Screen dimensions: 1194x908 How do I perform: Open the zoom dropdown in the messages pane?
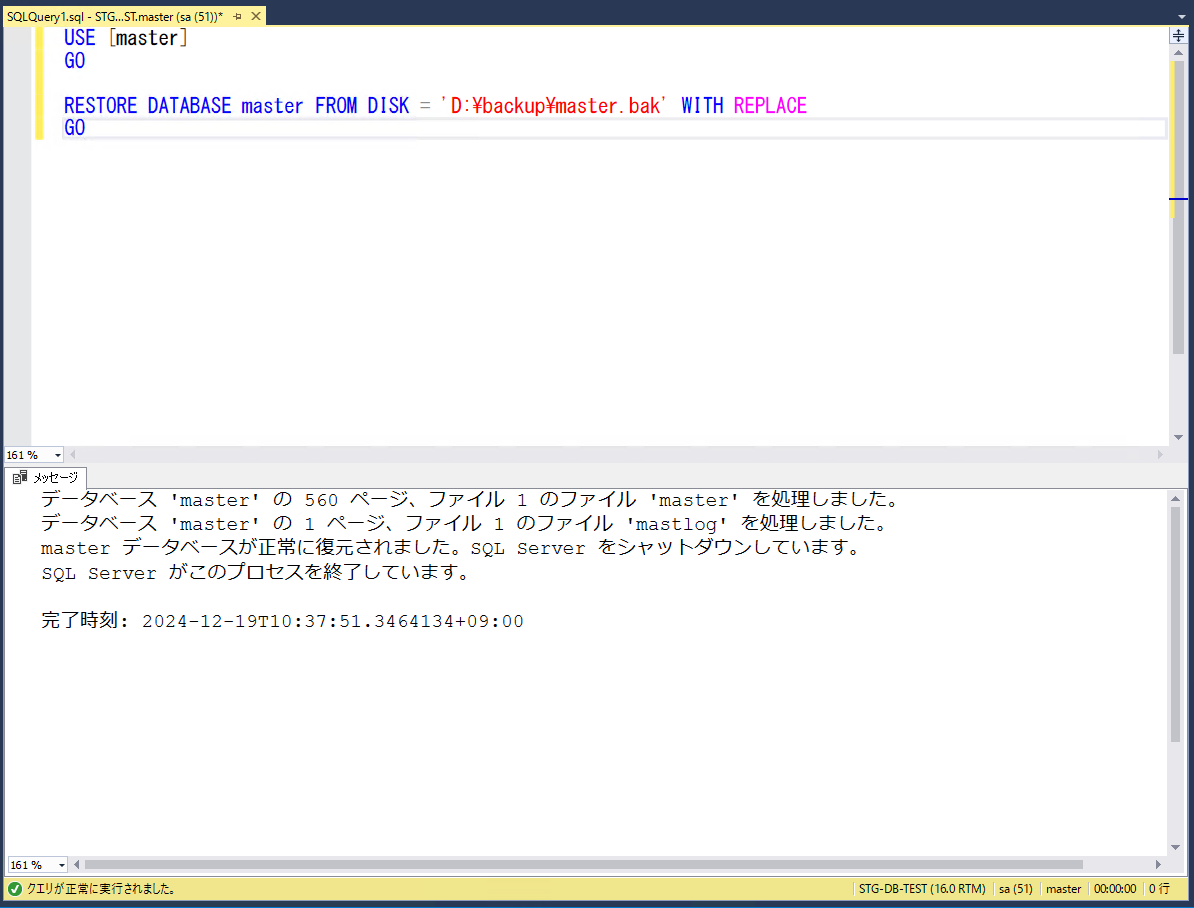click(x=37, y=864)
